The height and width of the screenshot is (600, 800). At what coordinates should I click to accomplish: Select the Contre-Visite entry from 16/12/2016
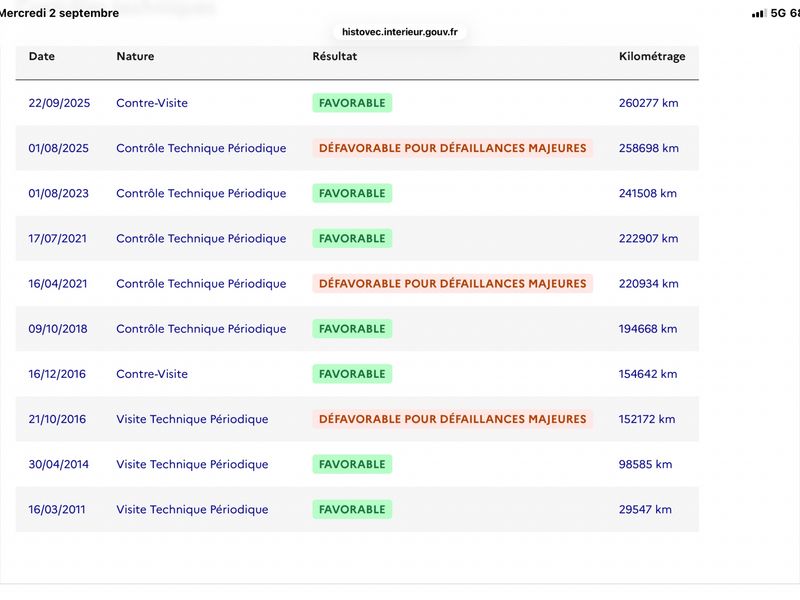coord(152,374)
